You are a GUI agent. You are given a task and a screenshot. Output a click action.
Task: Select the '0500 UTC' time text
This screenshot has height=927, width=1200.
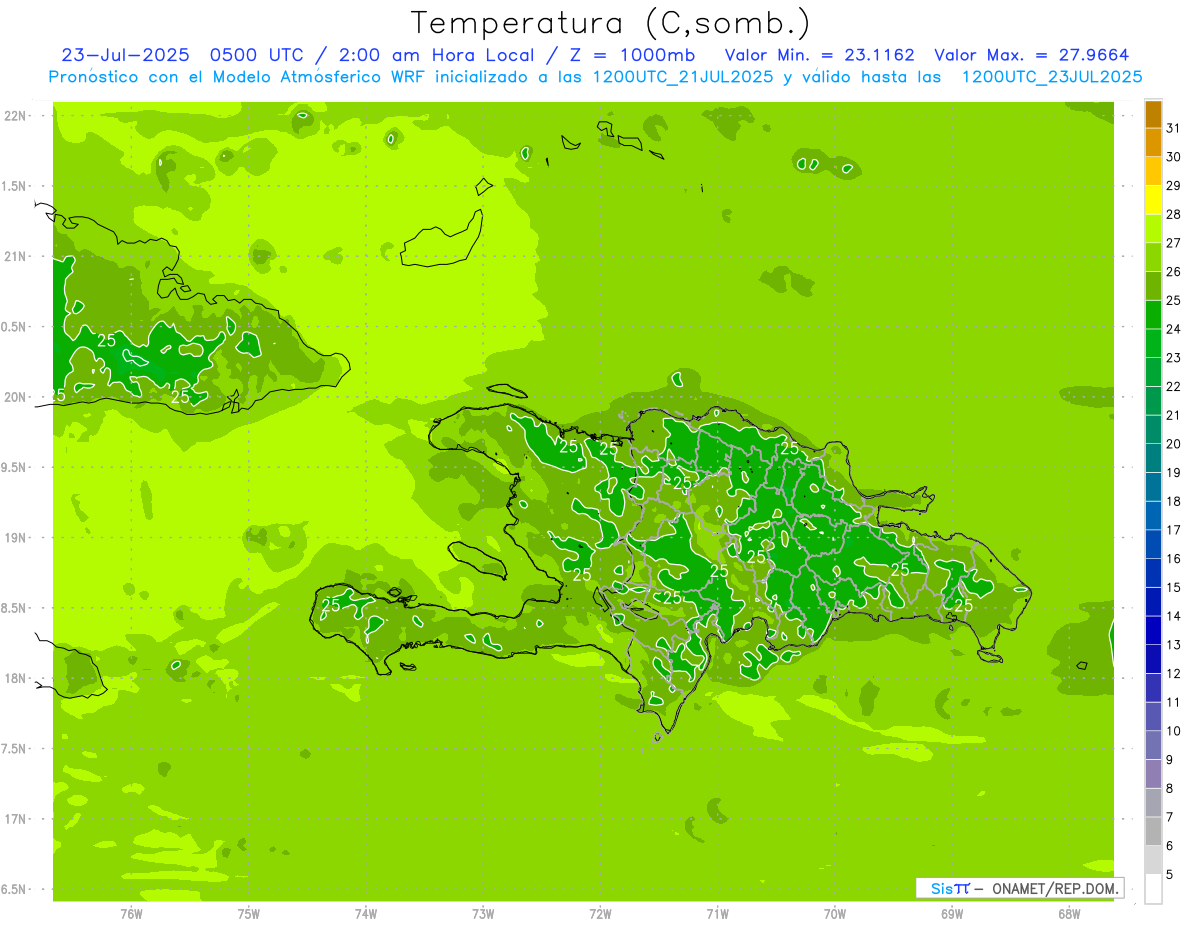[255, 55]
